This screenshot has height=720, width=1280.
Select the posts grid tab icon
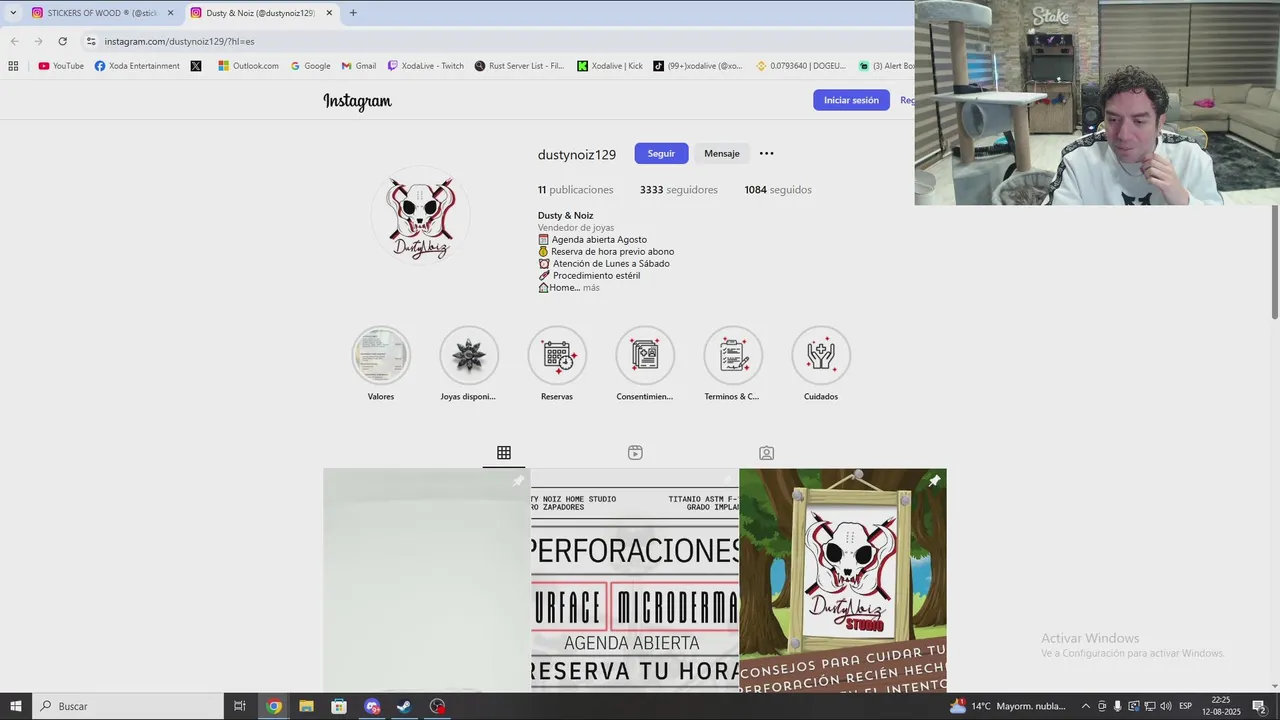(504, 453)
